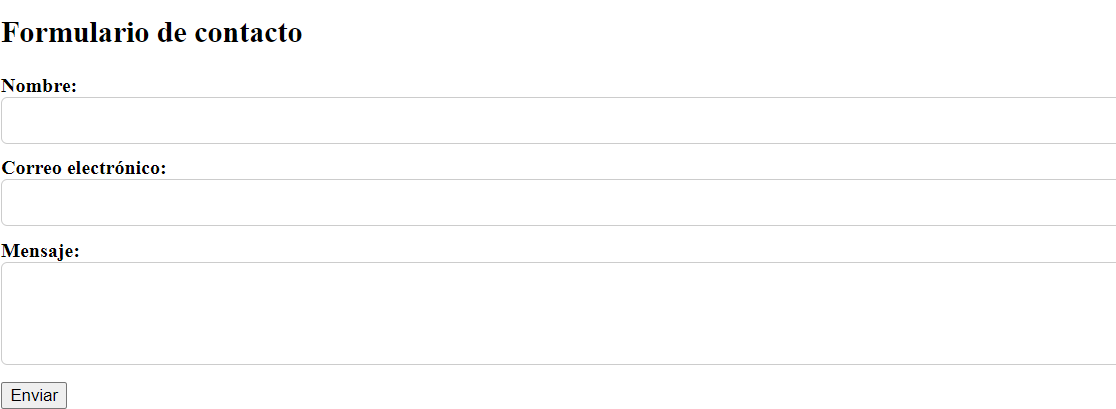Place cursor in the field under Correo electrónico

click(559, 203)
